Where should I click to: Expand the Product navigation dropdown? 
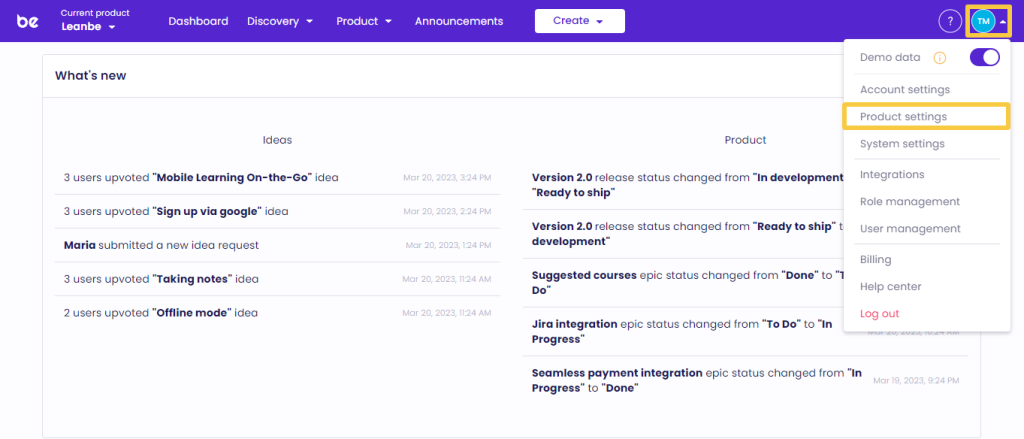pyautogui.click(x=363, y=21)
